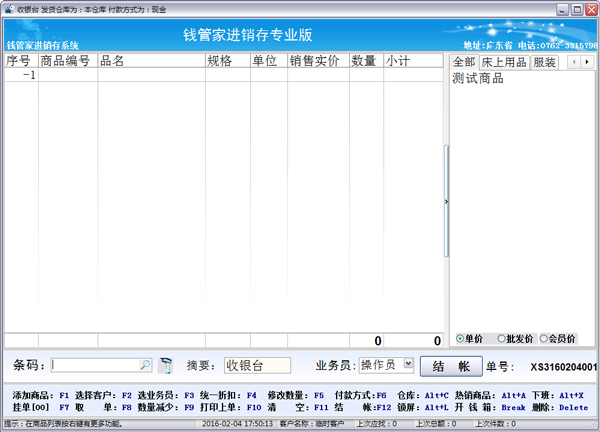Click the 数量 column header
The width and height of the screenshot is (600, 432).
pos(367,61)
